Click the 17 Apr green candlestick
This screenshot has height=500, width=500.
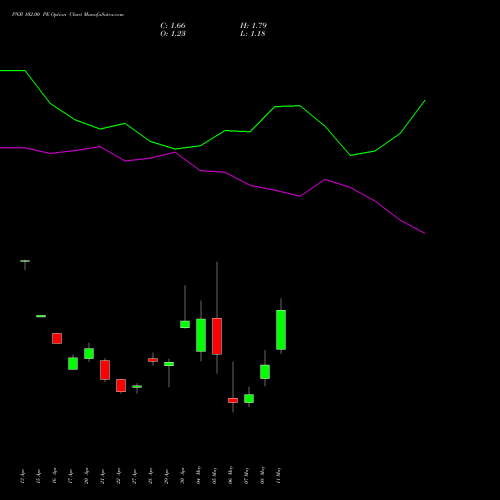coord(73,364)
